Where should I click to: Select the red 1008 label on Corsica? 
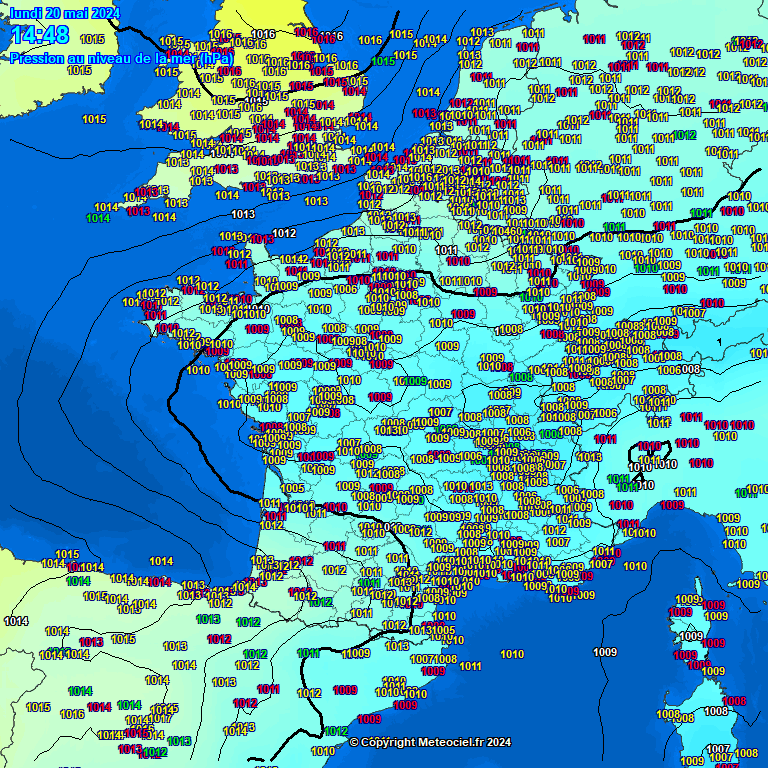(x=735, y=701)
